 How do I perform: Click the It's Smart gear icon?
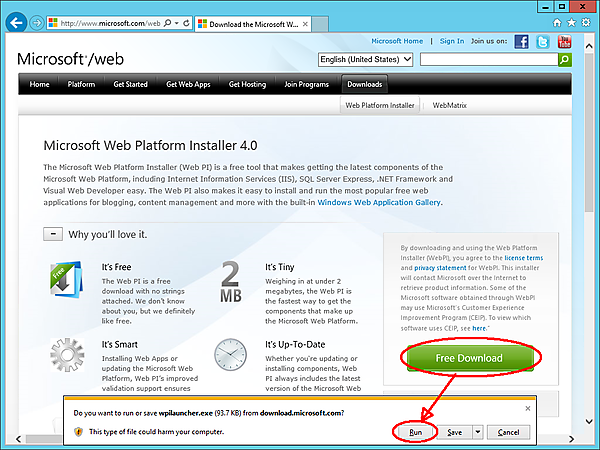coord(67,355)
